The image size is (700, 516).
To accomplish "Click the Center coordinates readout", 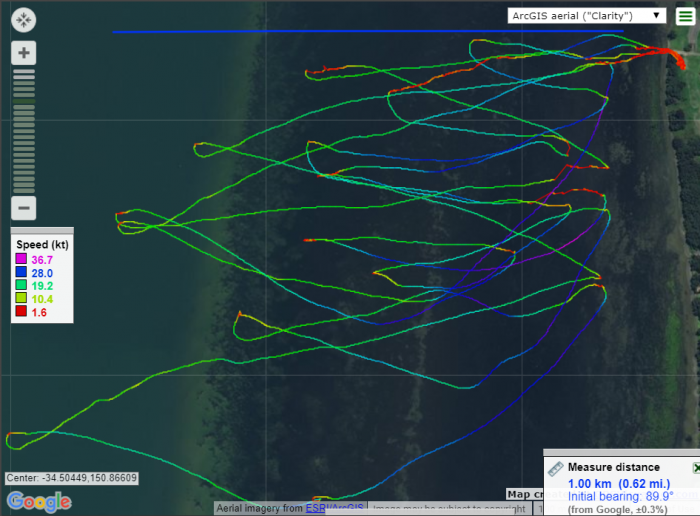I will point(71,478).
